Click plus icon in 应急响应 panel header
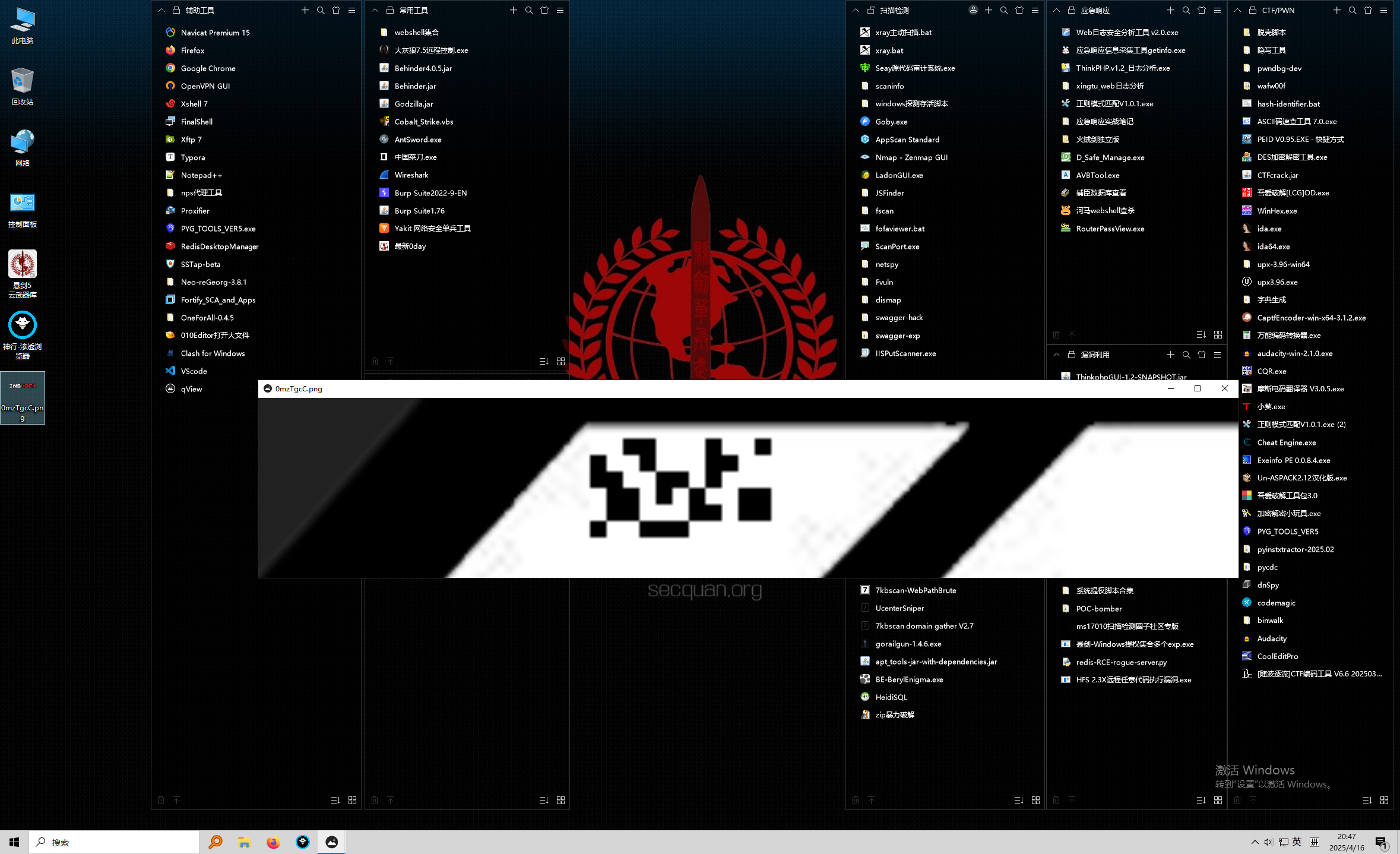The image size is (1400, 854). [x=1170, y=10]
